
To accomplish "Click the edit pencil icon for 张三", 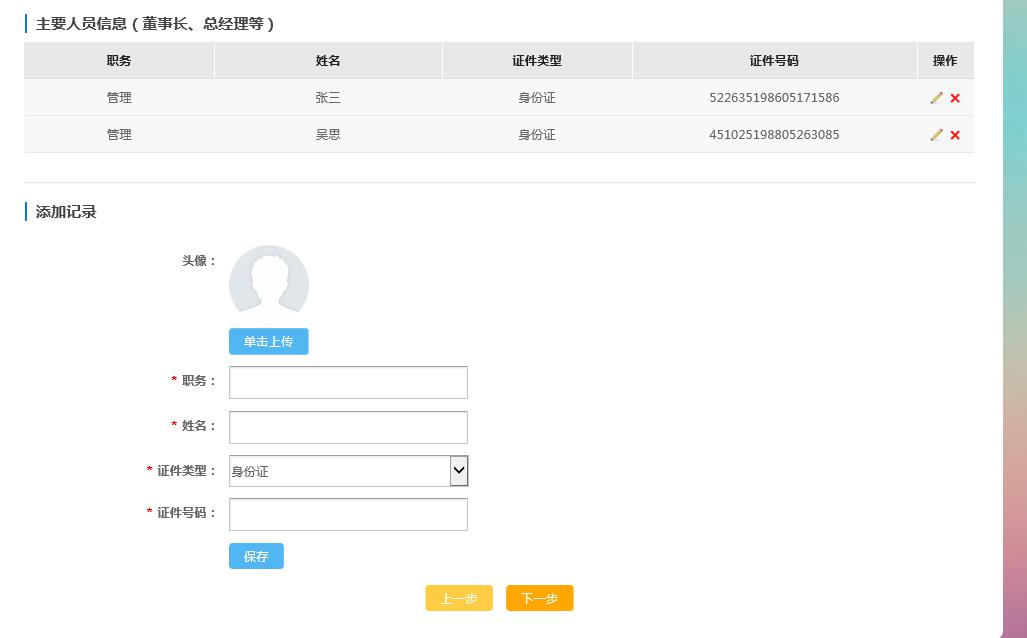I will 936,98.
